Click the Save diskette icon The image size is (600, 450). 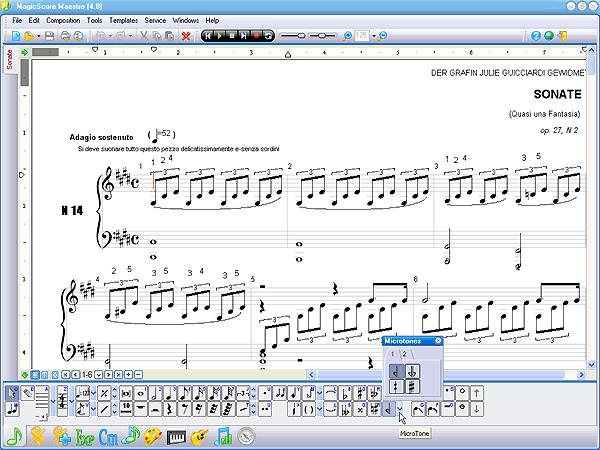[x=49, y=36]
